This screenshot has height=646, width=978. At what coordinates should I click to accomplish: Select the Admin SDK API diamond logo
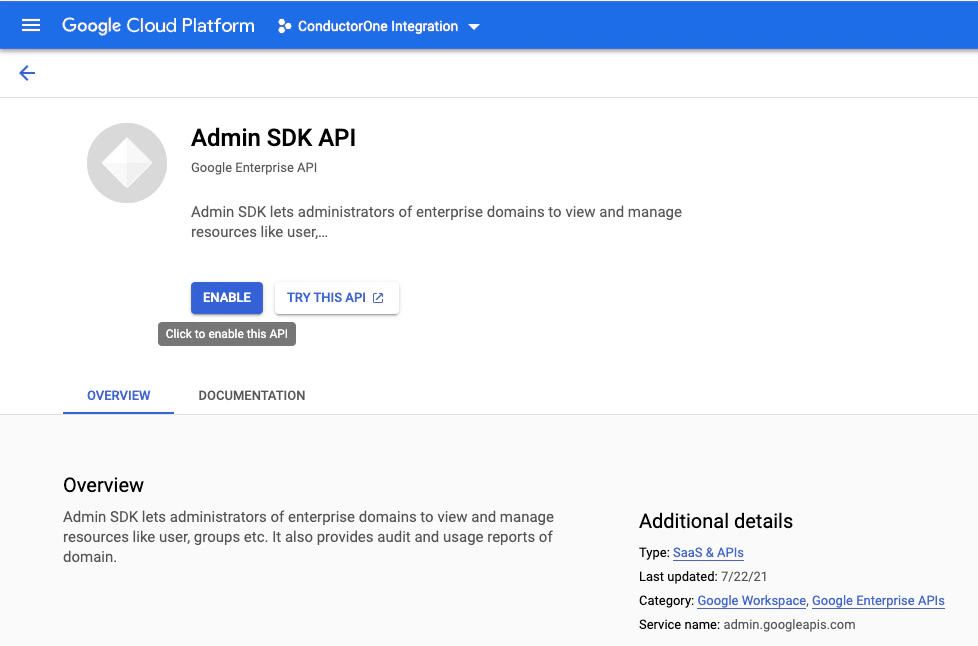pyautogui.click(x=126, y=162)
